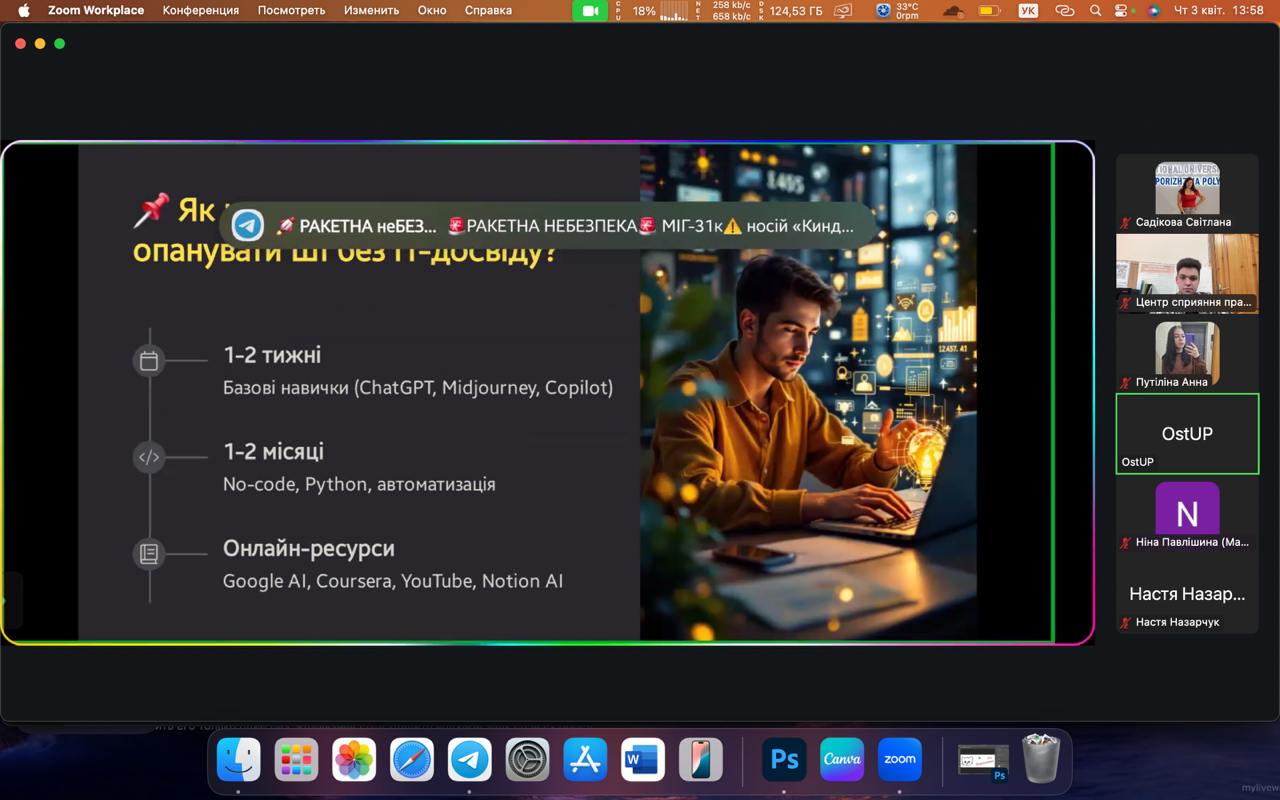The width and height of the screenshot is (1280, 800).
Task: Open Control Center in menu bar
Action: 1124,11
